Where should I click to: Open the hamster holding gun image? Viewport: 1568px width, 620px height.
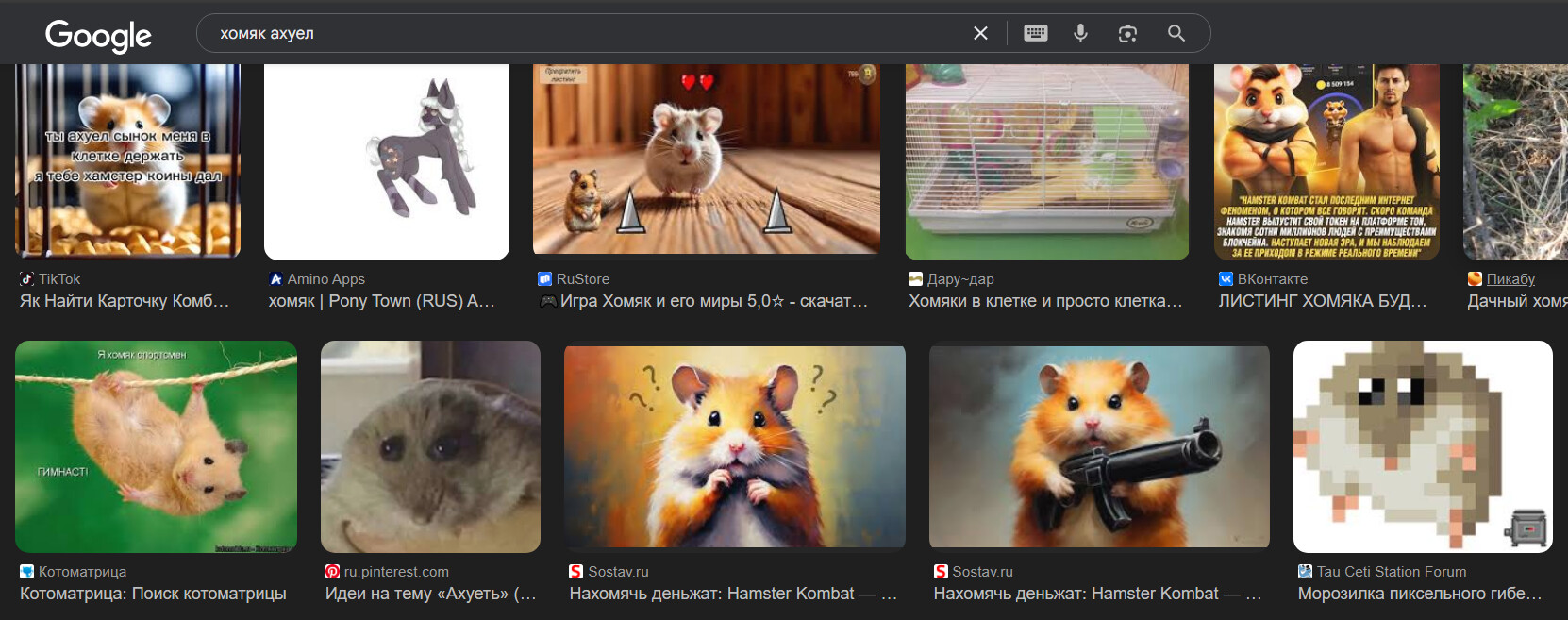click(1099, 446)
